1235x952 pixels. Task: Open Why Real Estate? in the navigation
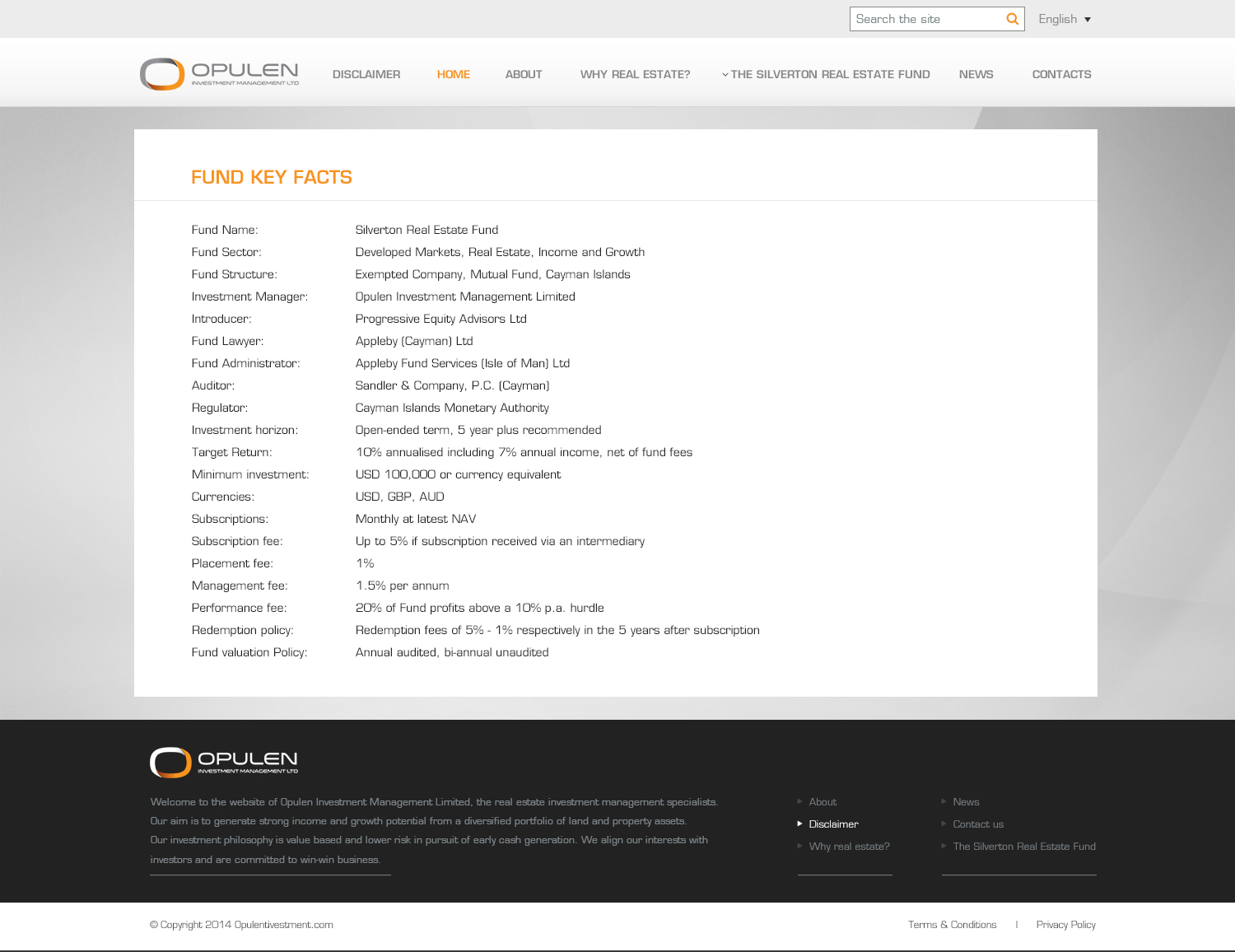click(636, 74)
